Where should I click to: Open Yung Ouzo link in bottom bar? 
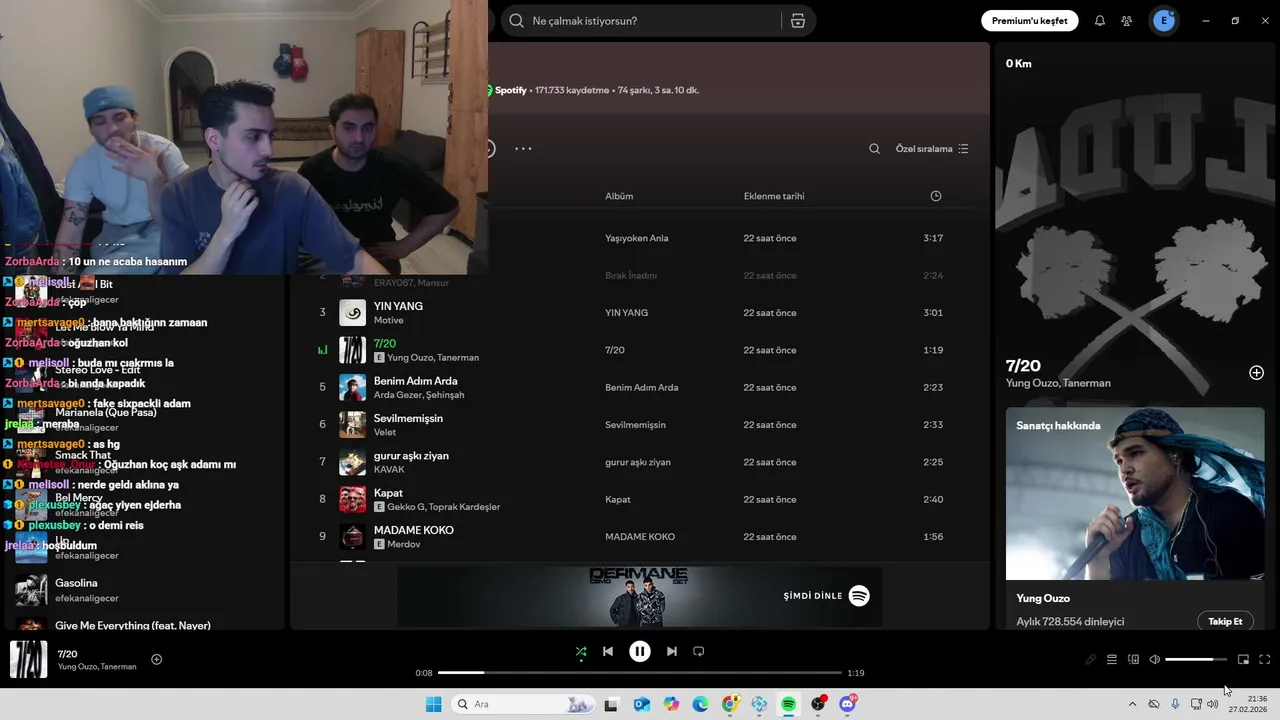(x=78, y=667)
